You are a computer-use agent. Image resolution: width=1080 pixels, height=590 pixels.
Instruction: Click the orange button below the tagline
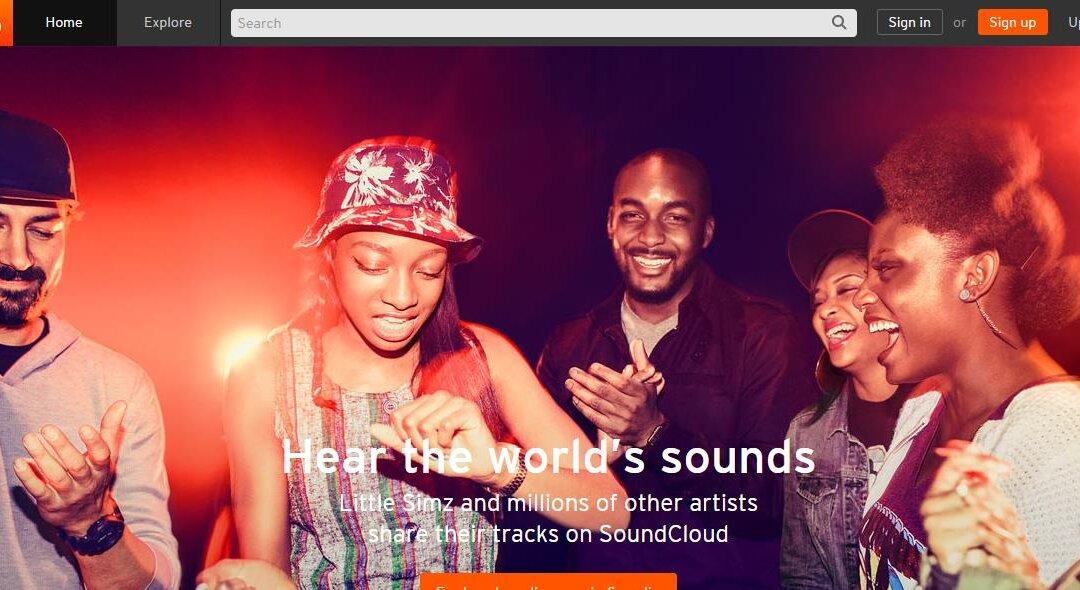(x=548, y=581)
